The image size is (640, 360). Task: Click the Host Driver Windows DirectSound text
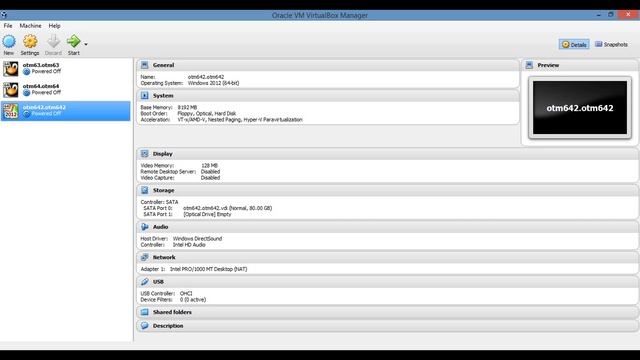[198, 239]
